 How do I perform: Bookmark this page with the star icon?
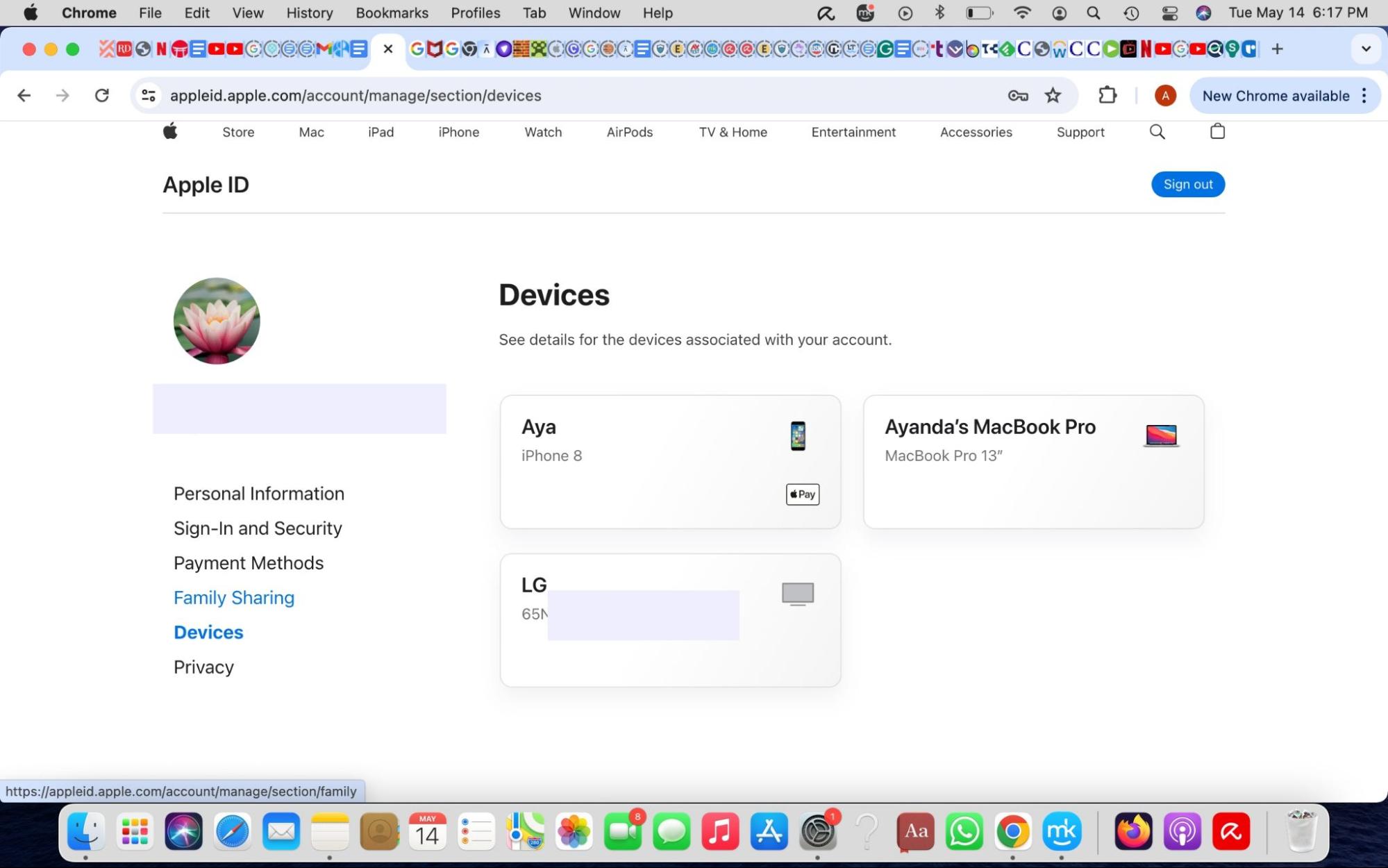(x=1053, y=96)
